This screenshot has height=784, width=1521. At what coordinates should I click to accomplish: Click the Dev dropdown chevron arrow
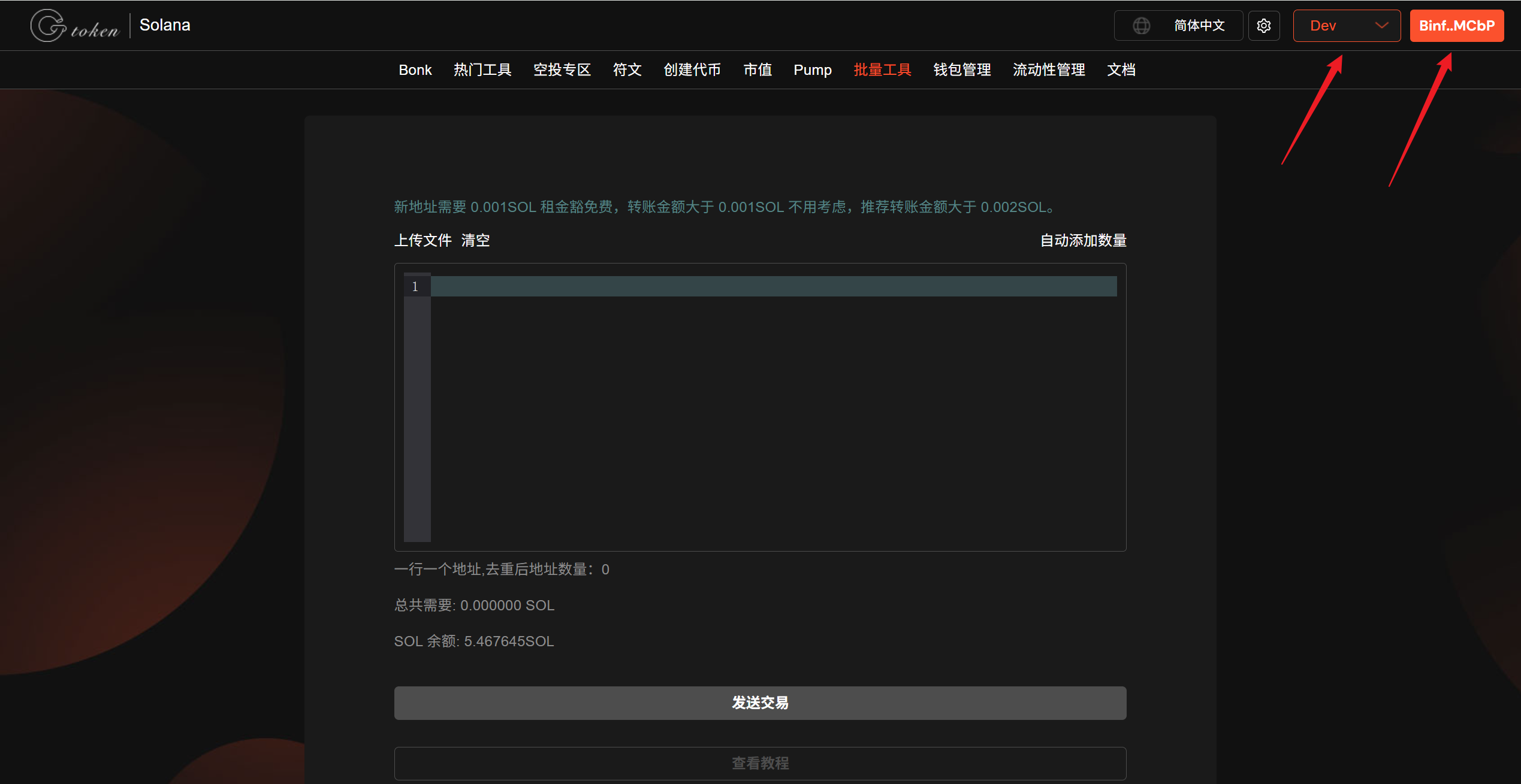tap(1381, 26)
